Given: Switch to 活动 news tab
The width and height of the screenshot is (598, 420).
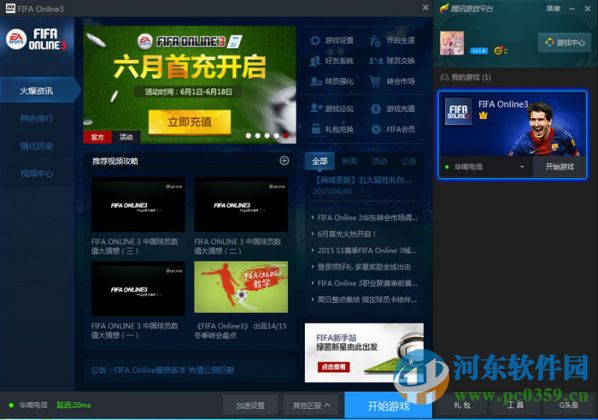Looking at the screenshot, I should pos(379,161).
